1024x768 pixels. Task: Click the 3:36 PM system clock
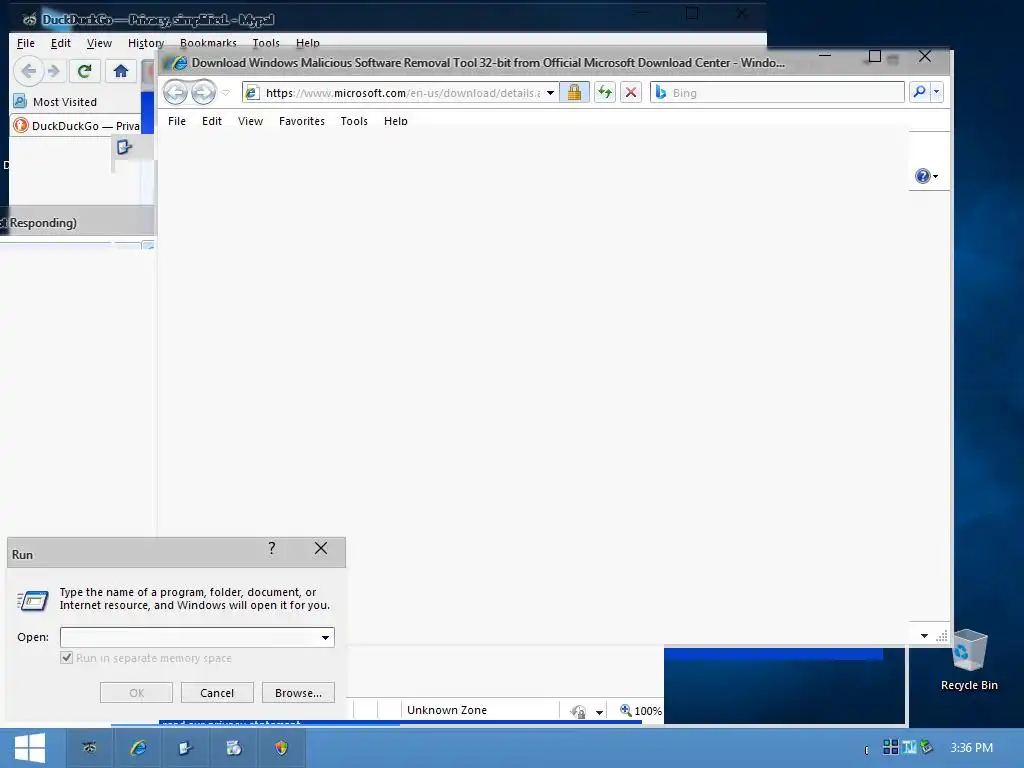click(971, 748)
